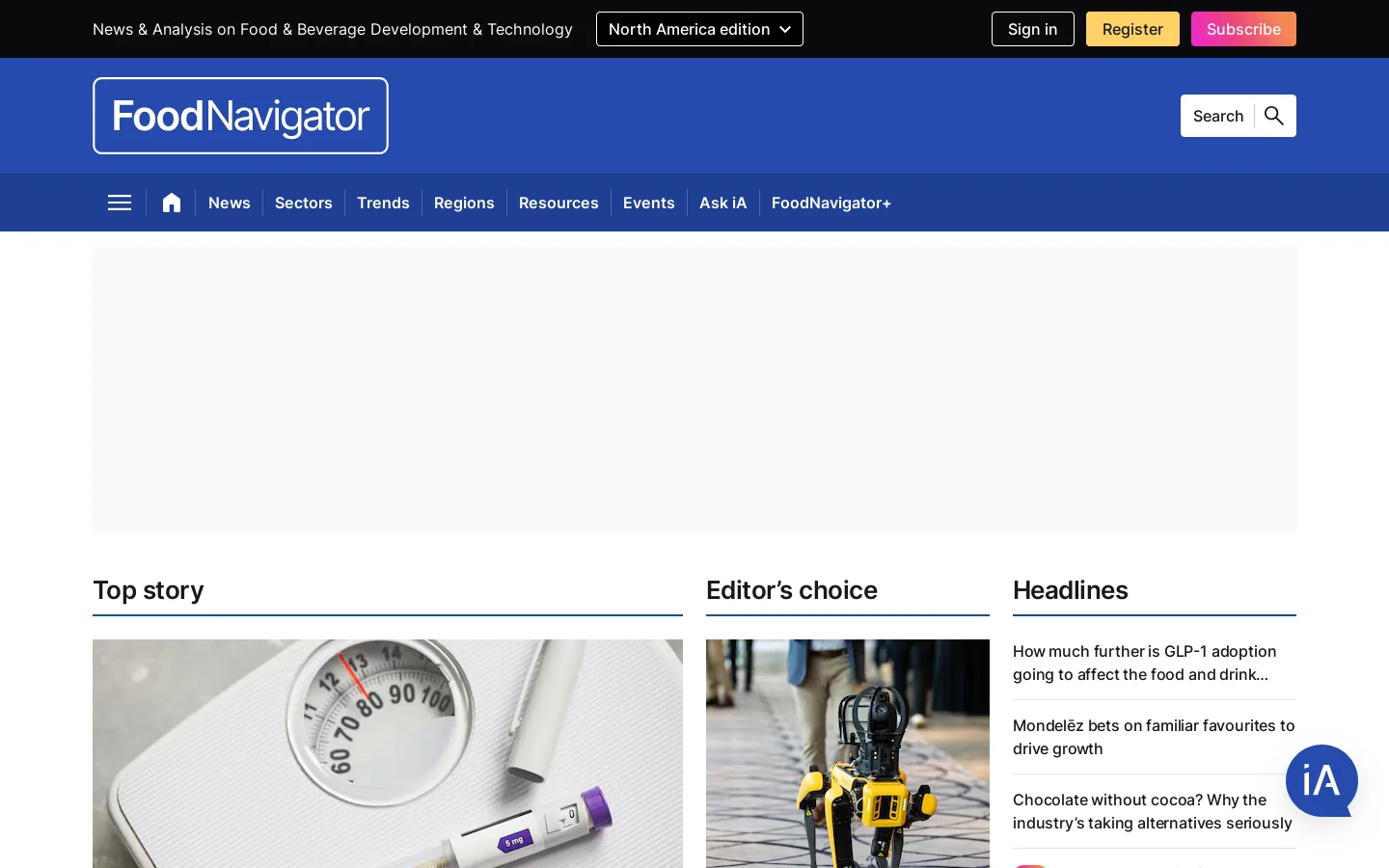Click the Sign in button
This screenshot has width=1389, height=868.
pyautogui.click(x=1033, y=29)
